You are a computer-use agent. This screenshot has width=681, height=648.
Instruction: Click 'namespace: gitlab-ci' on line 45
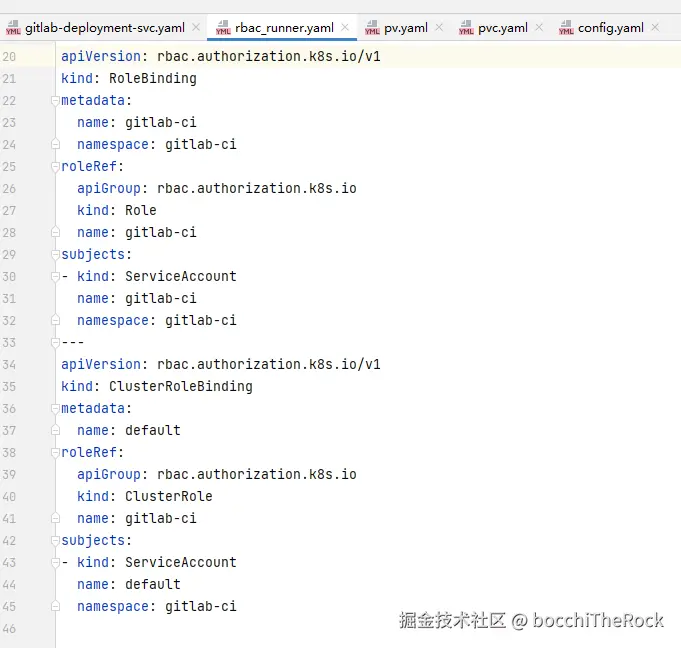click(157, 607)
